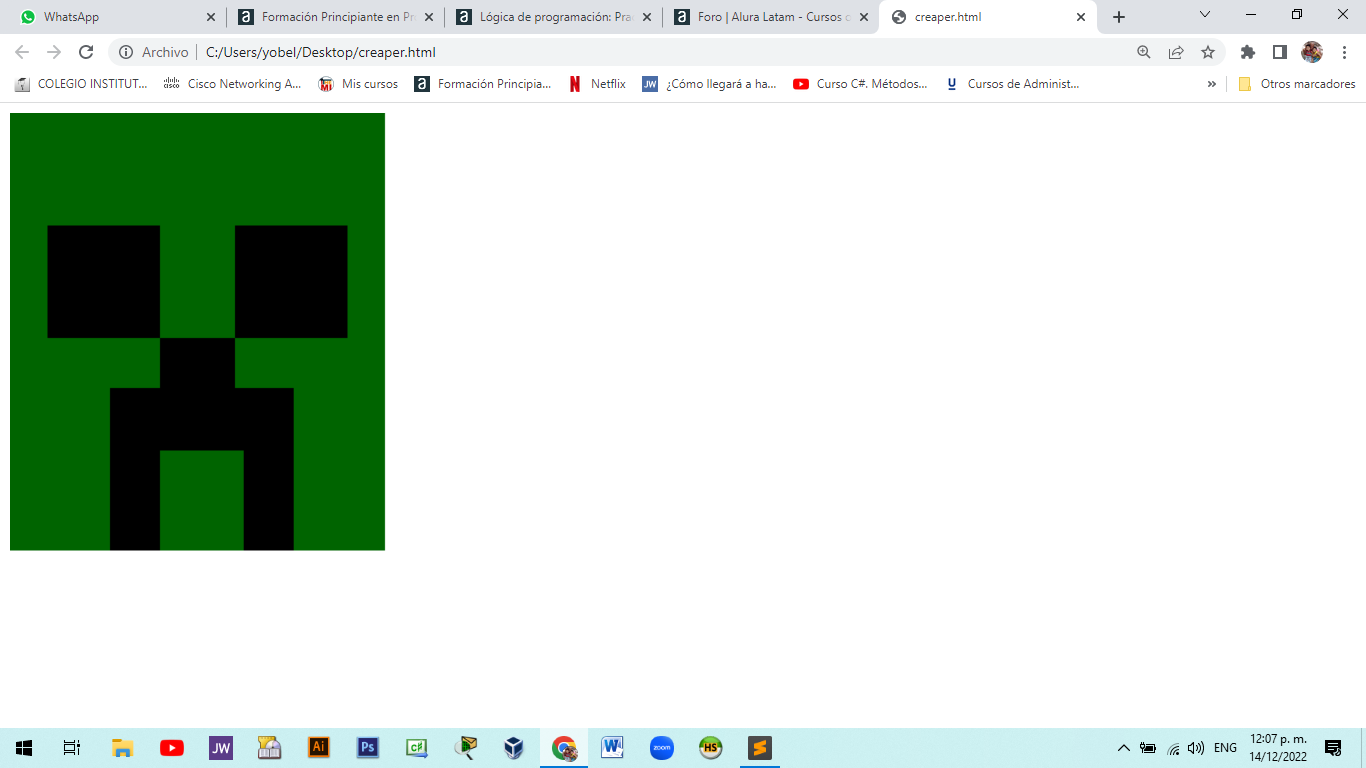The height and width of the screenshot is (768, 1366).
Task: Reload the creaper.html page
Action: (x=86, y=52)
